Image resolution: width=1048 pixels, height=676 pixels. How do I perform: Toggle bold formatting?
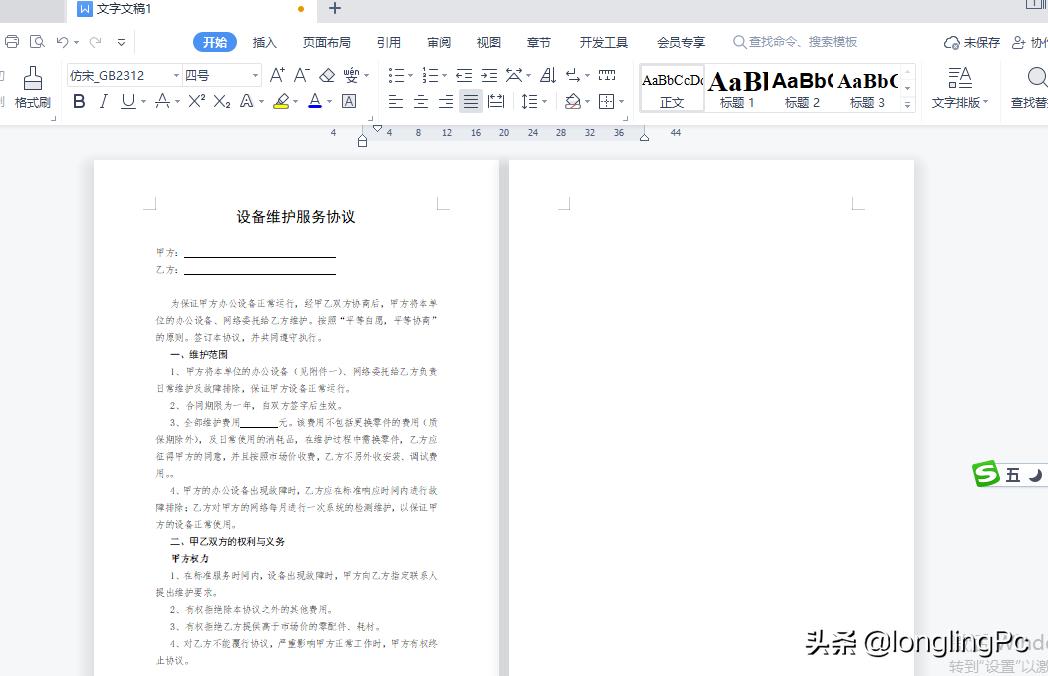pos(79,101)
